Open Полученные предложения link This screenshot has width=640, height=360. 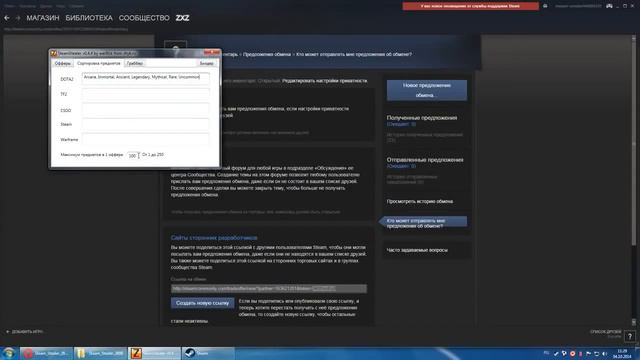coord(422,118)
